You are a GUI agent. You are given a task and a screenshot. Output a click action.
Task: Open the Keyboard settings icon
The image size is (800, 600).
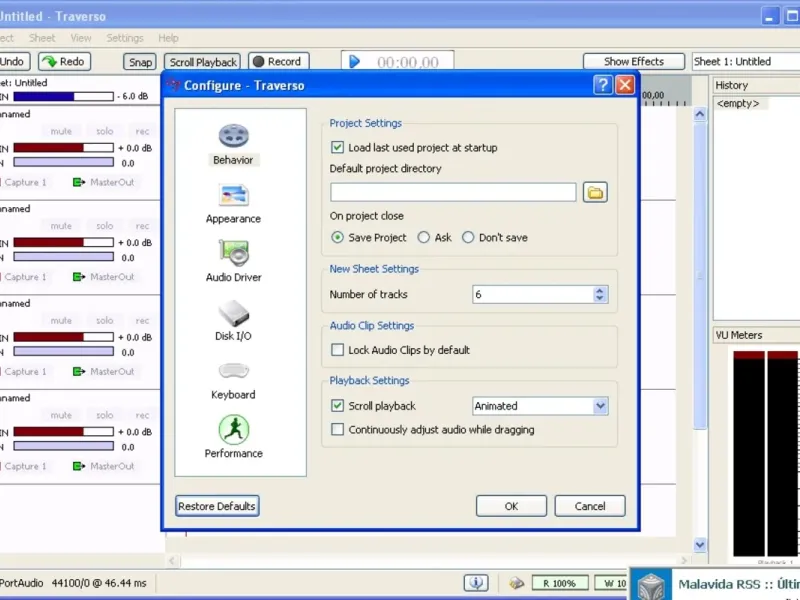tap(234, 370)
